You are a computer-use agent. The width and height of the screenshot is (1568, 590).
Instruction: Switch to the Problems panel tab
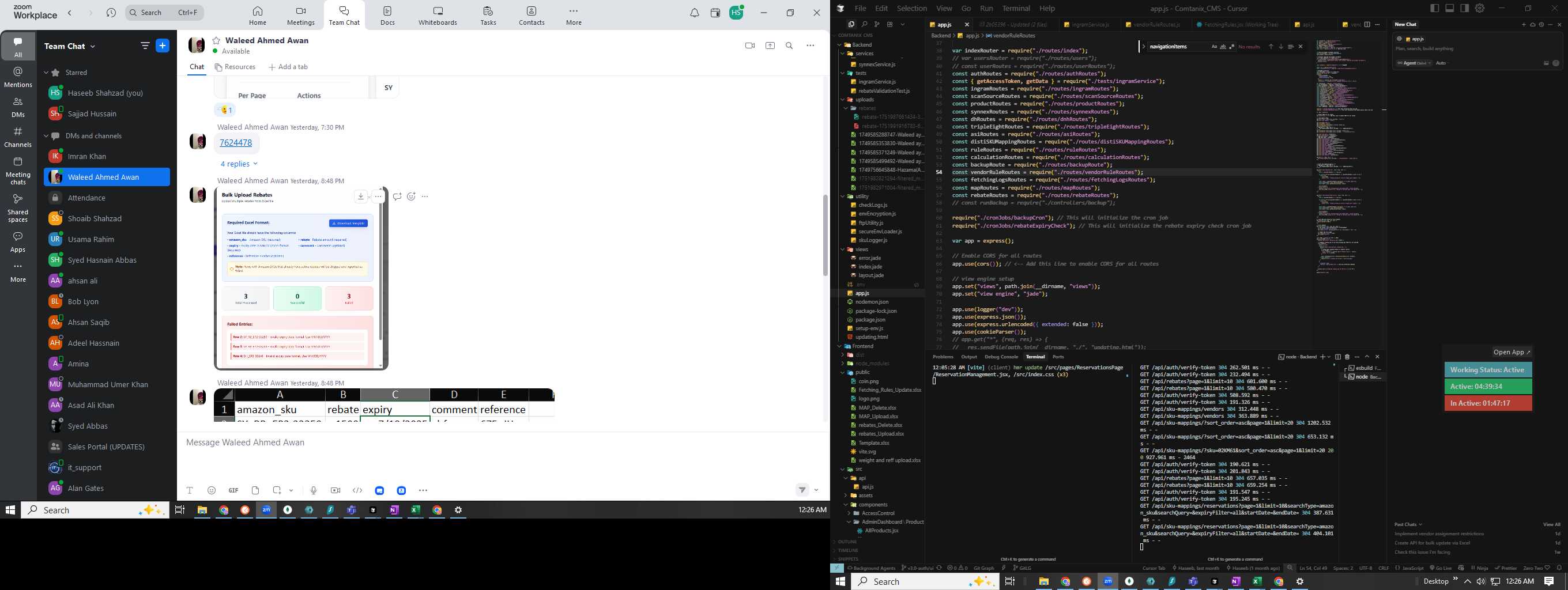[943, 357]
